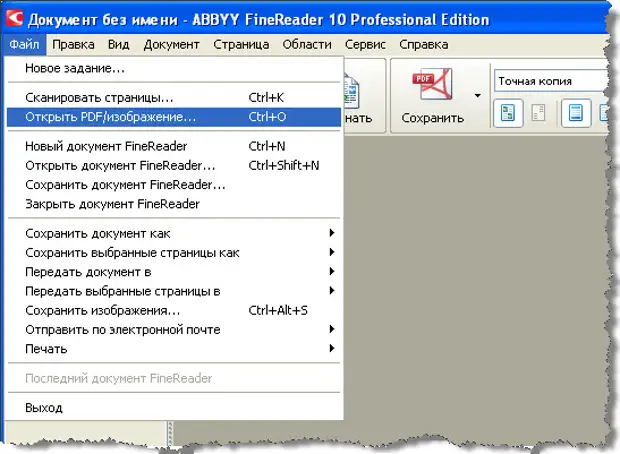Expand Сохранить выбранные страницы как submenu
Viewport: 620px width, 454px height.
[174, 253]
